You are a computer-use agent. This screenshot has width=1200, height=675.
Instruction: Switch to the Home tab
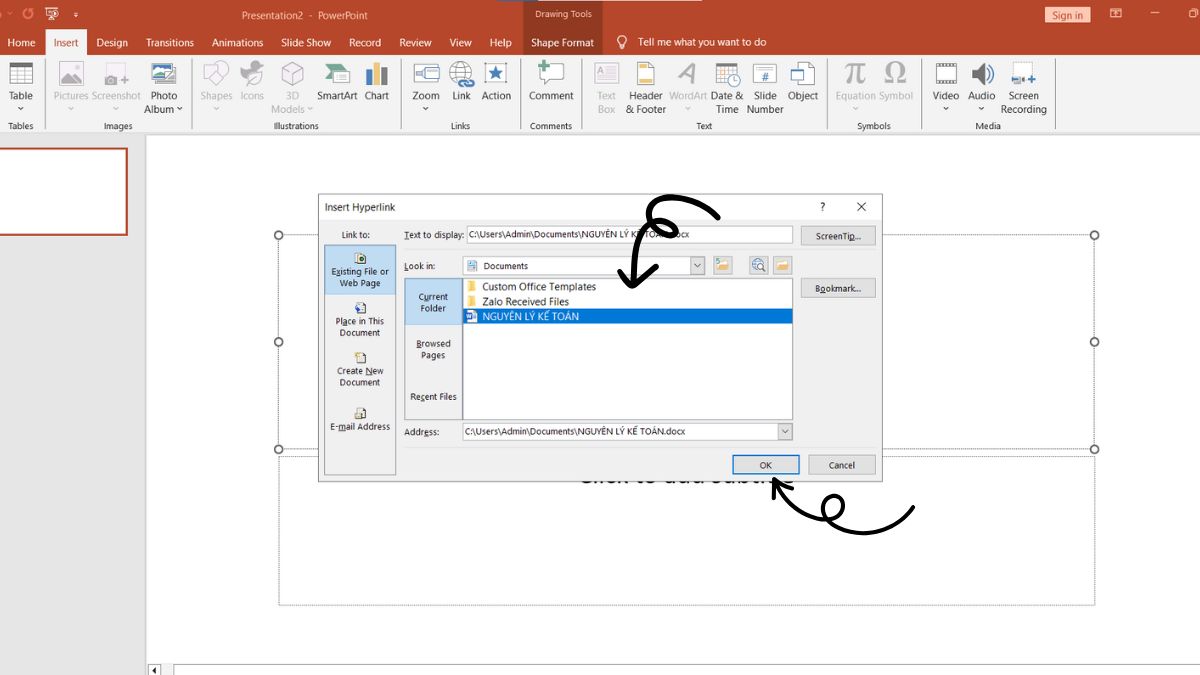tap(21, 42)
